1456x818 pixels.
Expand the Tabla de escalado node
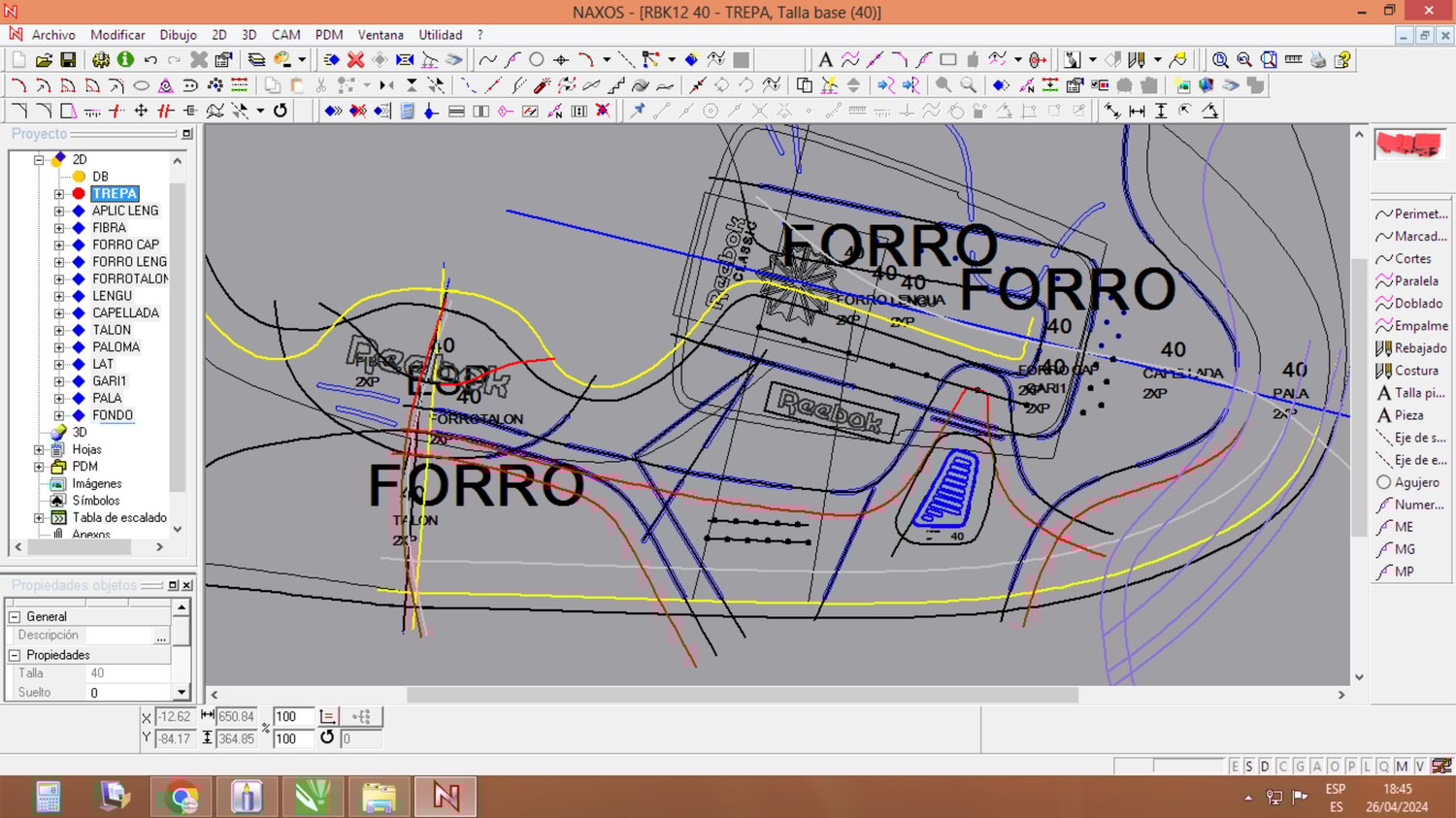(39, 517)
